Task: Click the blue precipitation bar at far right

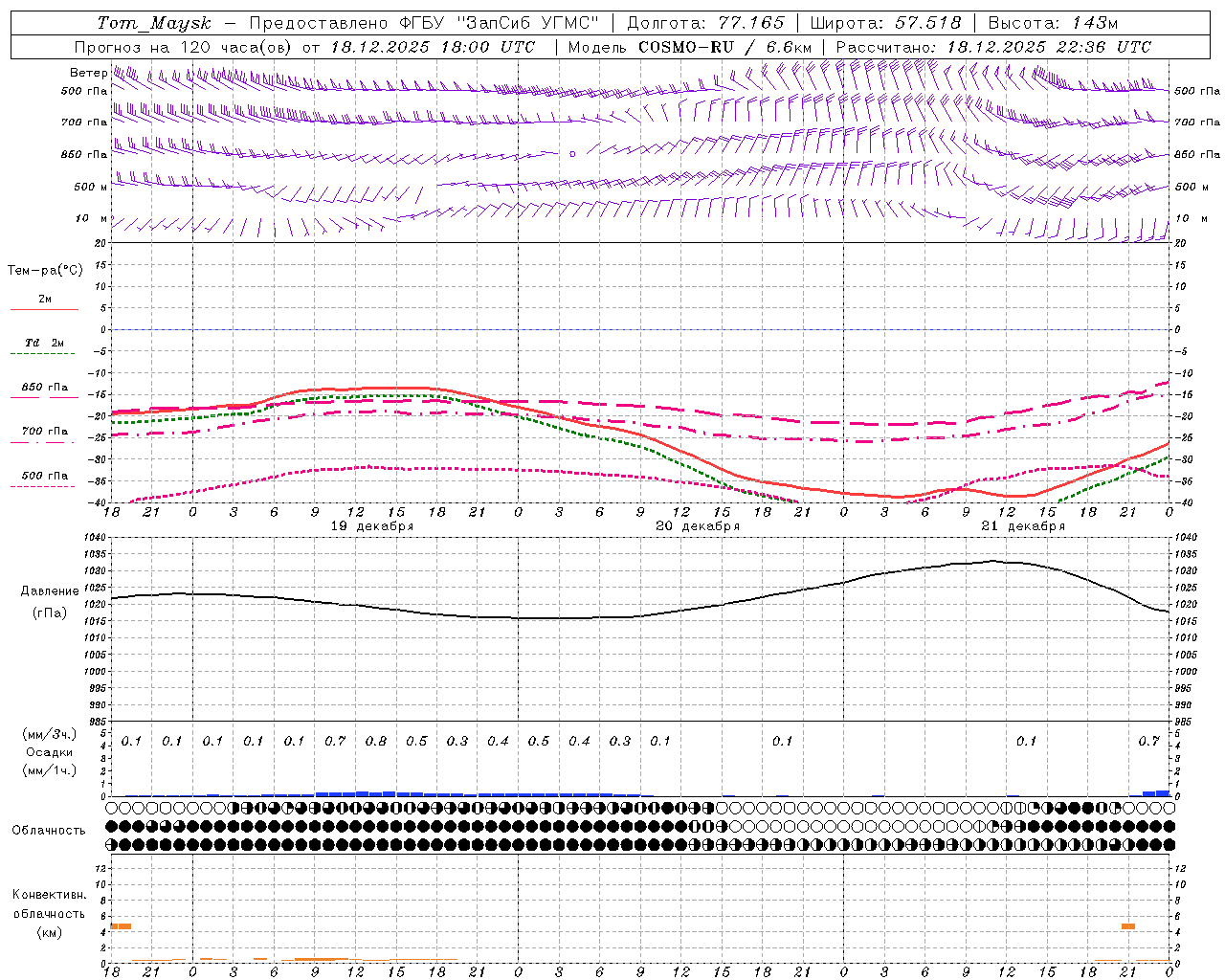Action: pos(1156,793)
